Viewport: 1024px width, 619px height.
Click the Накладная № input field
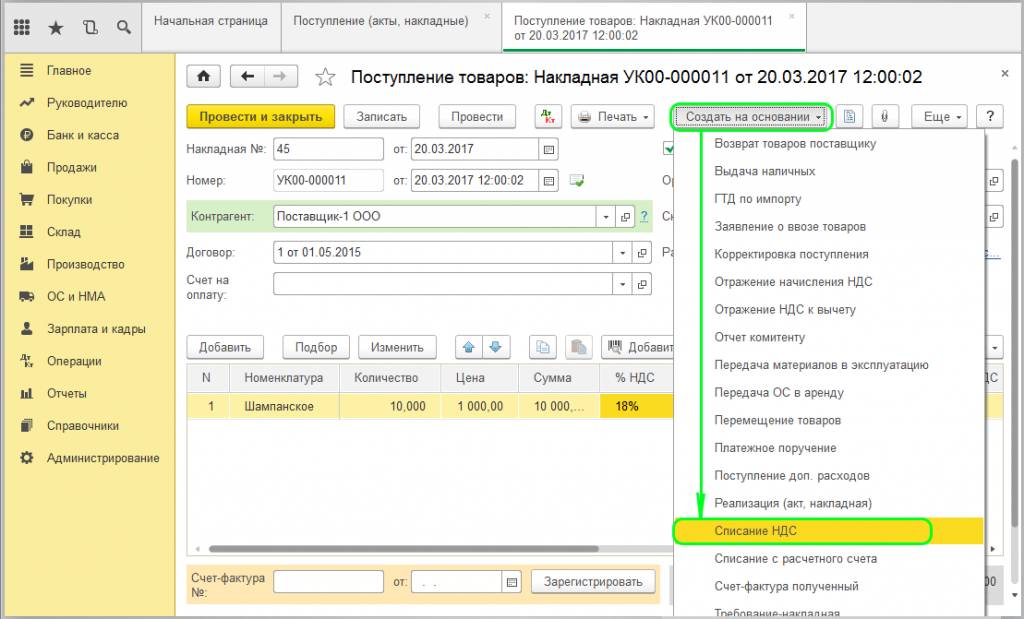tap(328, 149)
